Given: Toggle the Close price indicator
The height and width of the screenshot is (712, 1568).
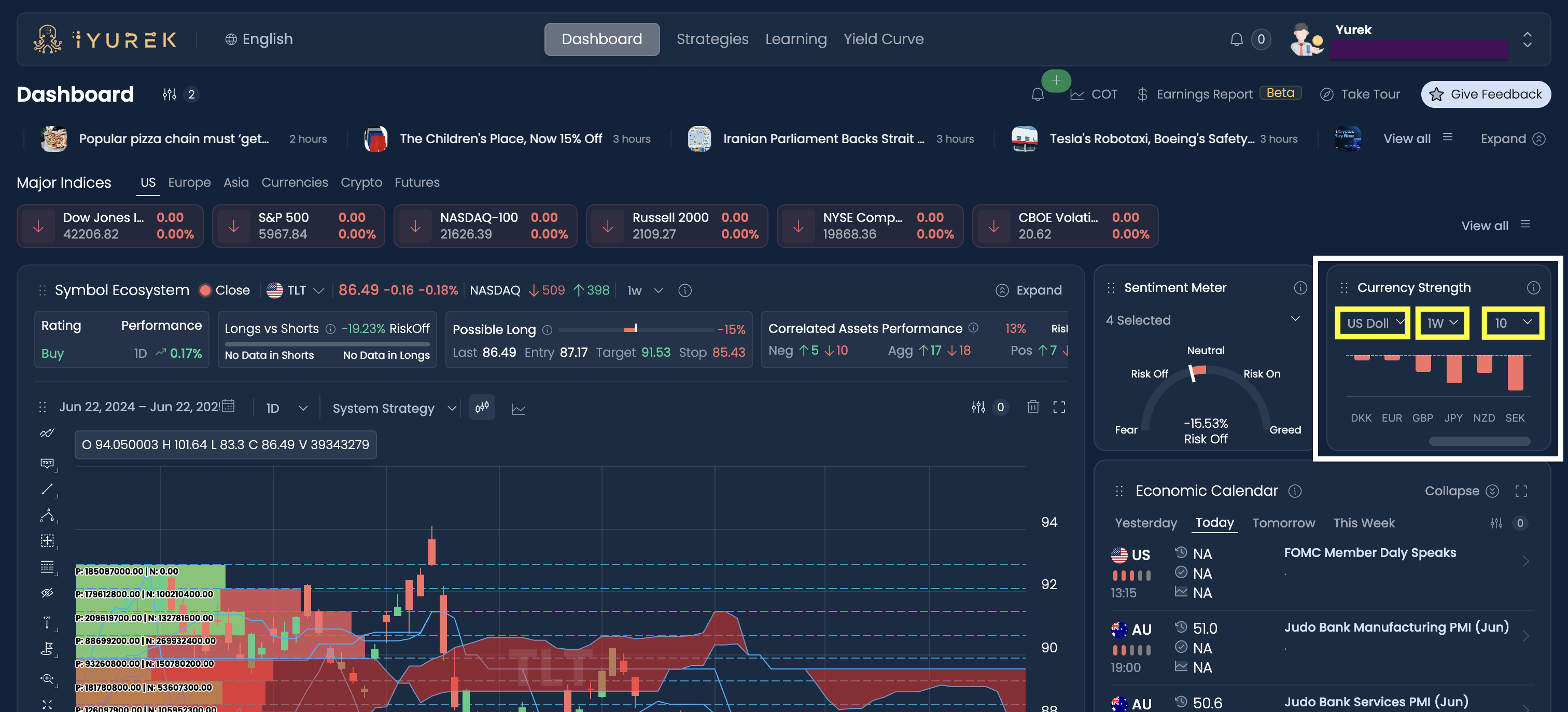Looking at the screenshot, I should pos(225,290).
